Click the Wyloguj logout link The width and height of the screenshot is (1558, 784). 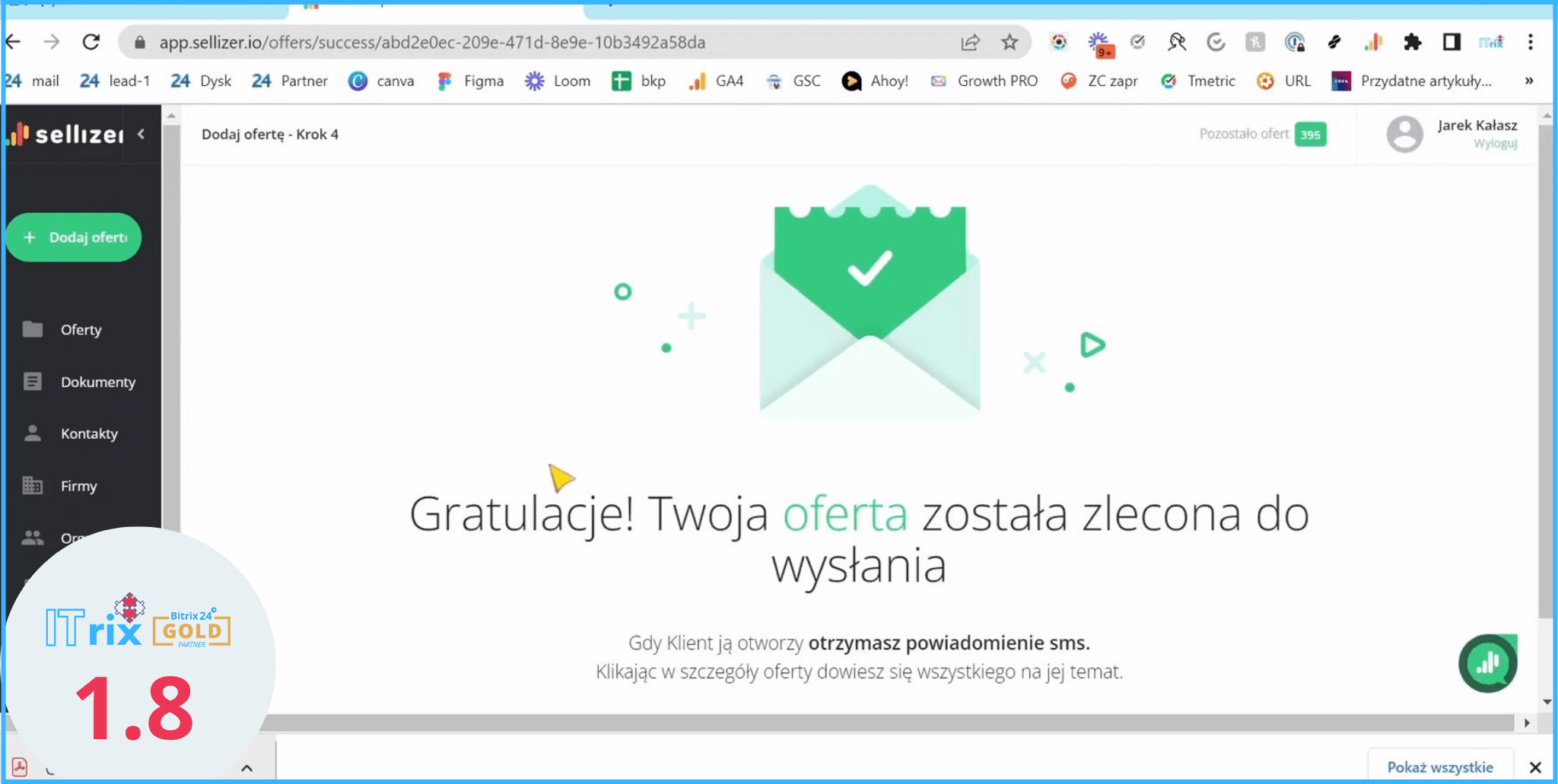1495,144
